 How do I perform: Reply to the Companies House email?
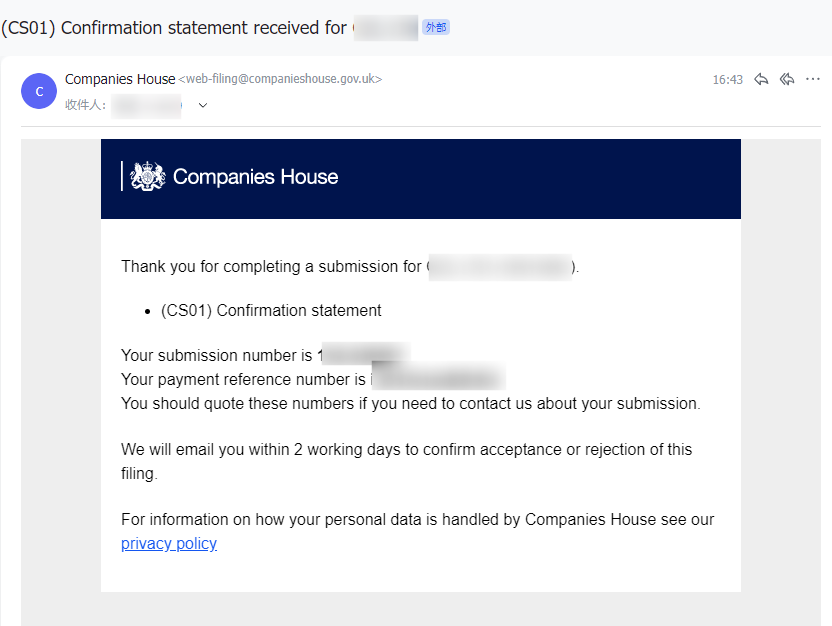tap(761, 80)
